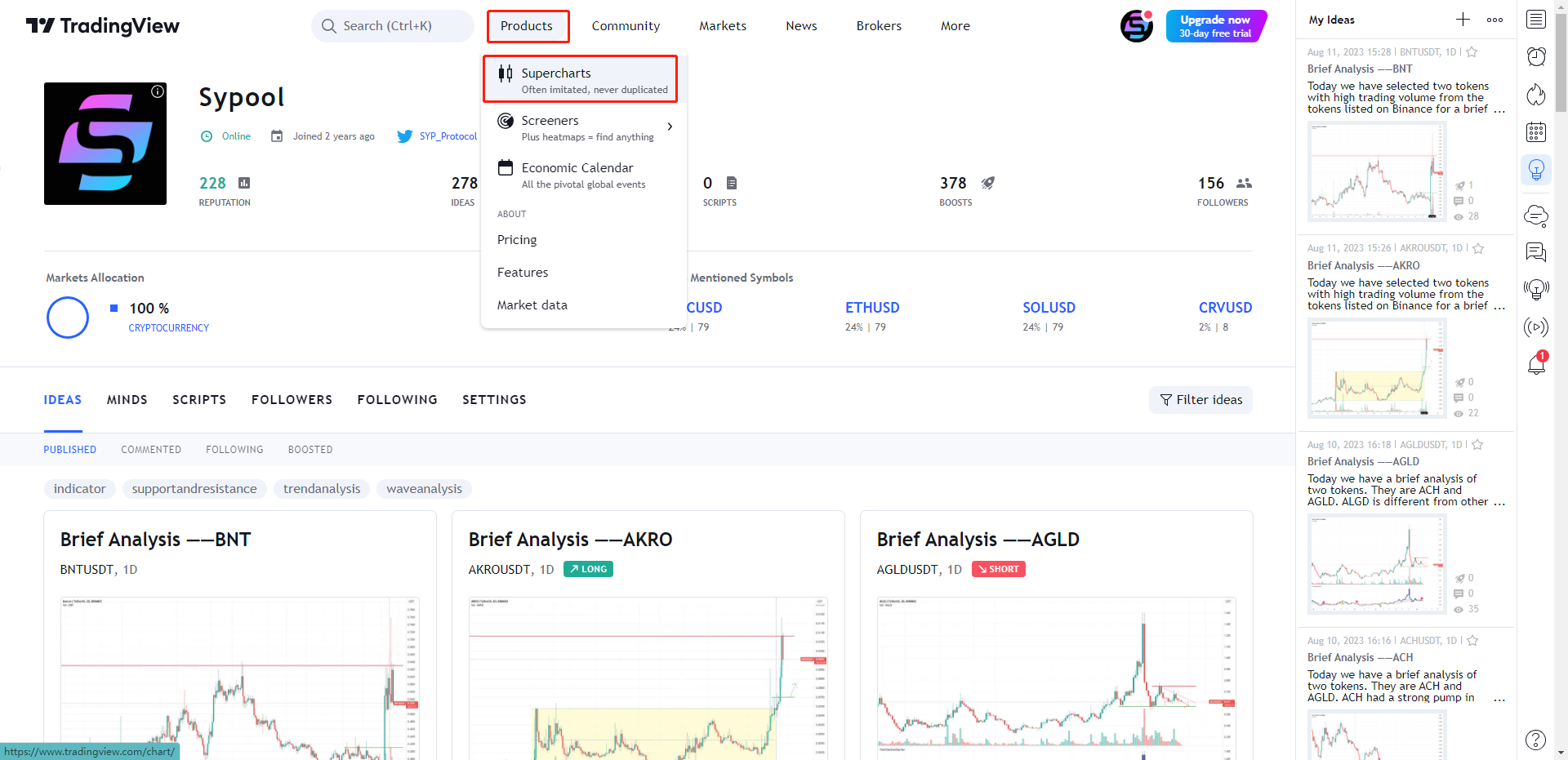This screenshot has width=1568, height=760.
Task: Open the CRVUSD mentioned symbol link
Action: [1225, 308]
